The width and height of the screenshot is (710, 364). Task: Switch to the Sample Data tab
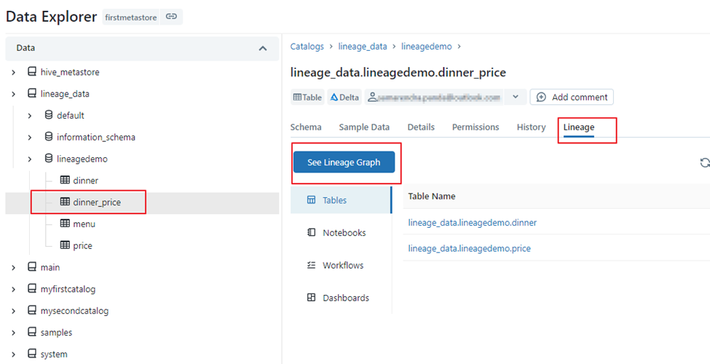(x=364, y=127)
